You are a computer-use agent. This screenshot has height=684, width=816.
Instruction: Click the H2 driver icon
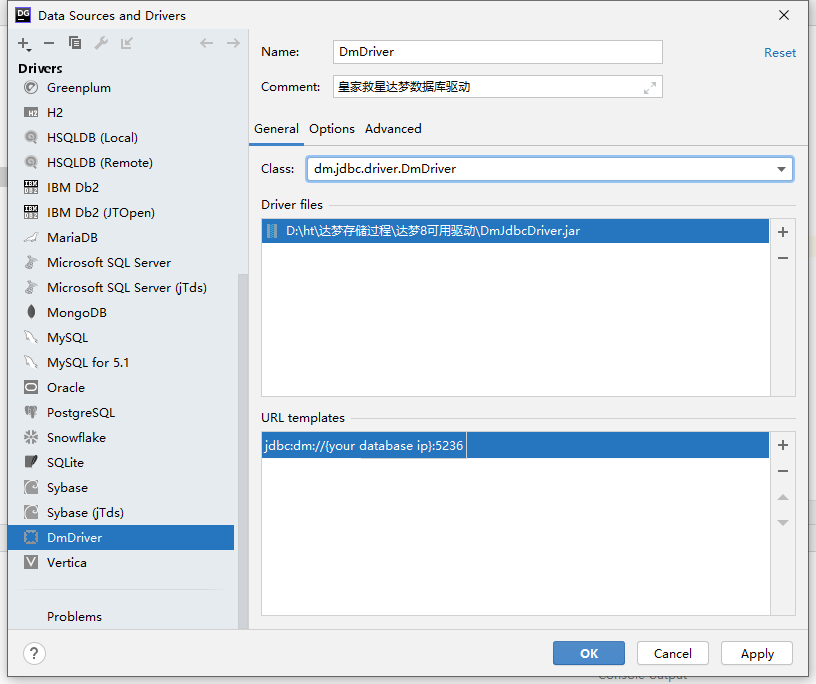click(x=31, y=112)
